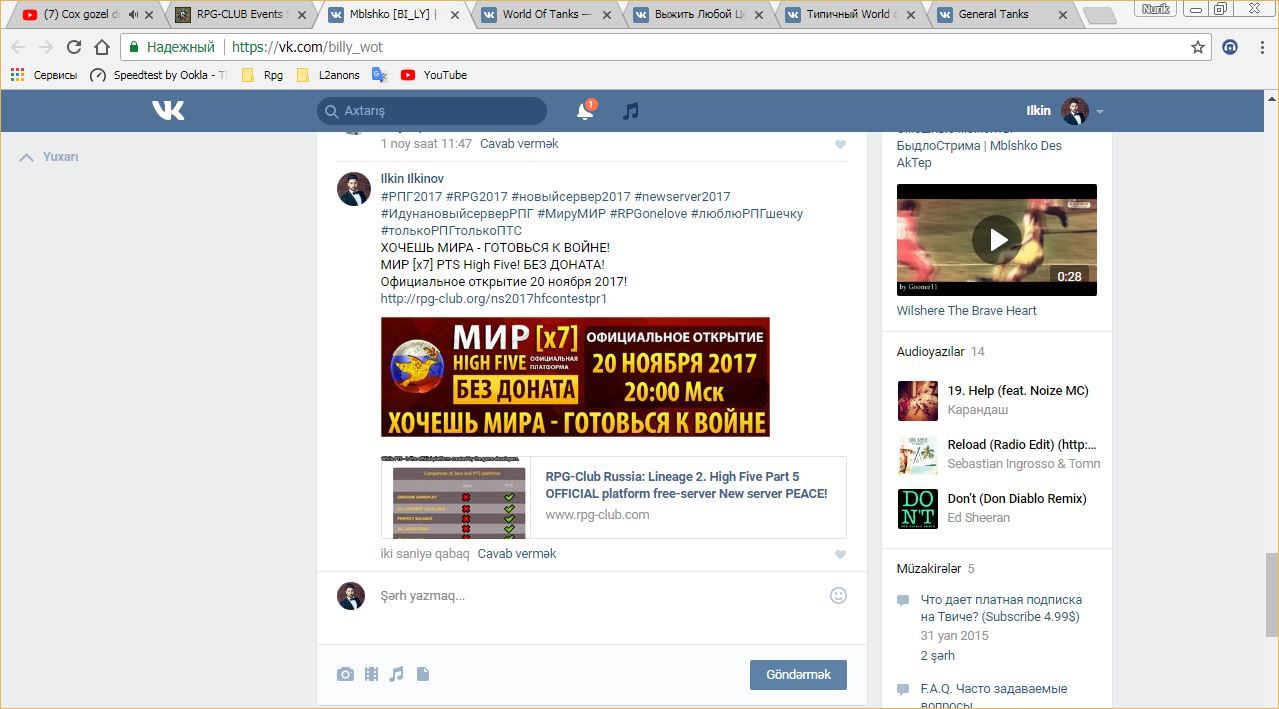
Task: Open the МИР x7 banner image
Action: pos(575,377)
